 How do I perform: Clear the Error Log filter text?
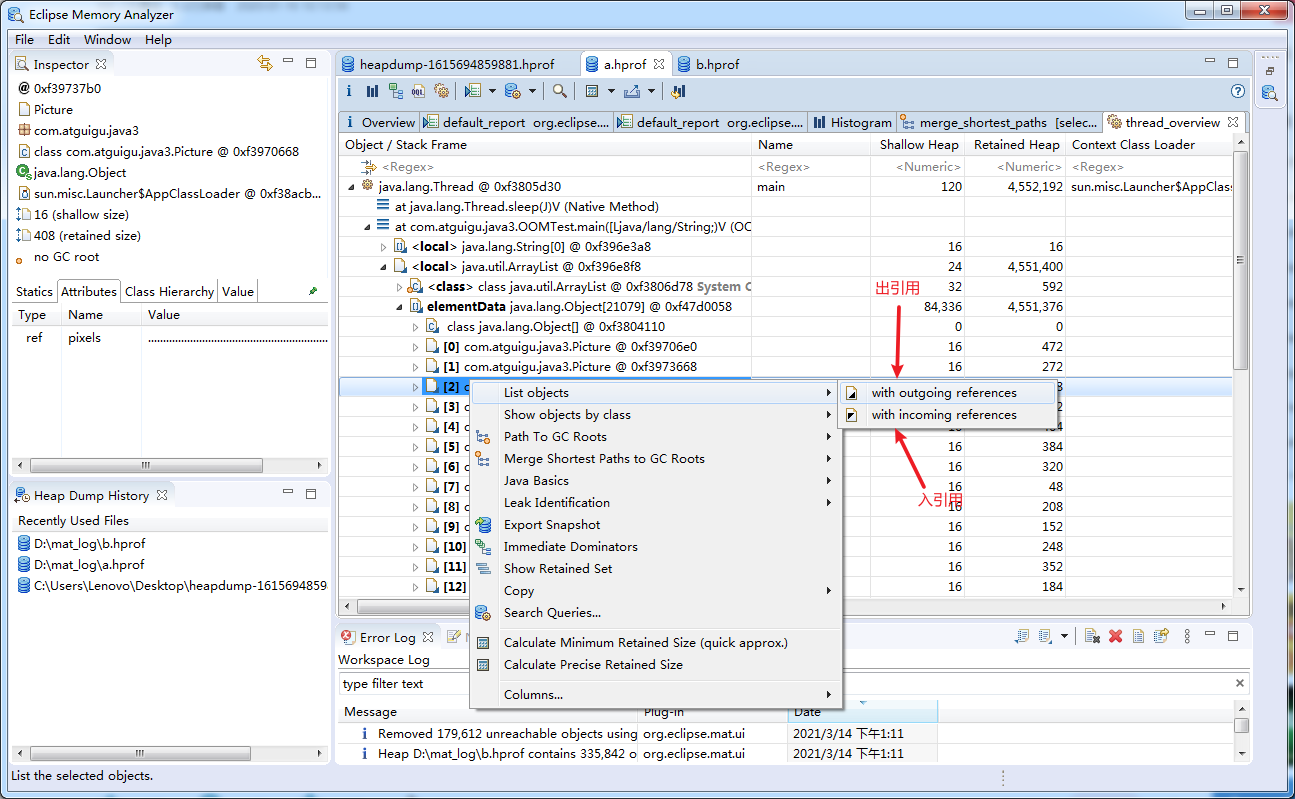coord(1240,684)
